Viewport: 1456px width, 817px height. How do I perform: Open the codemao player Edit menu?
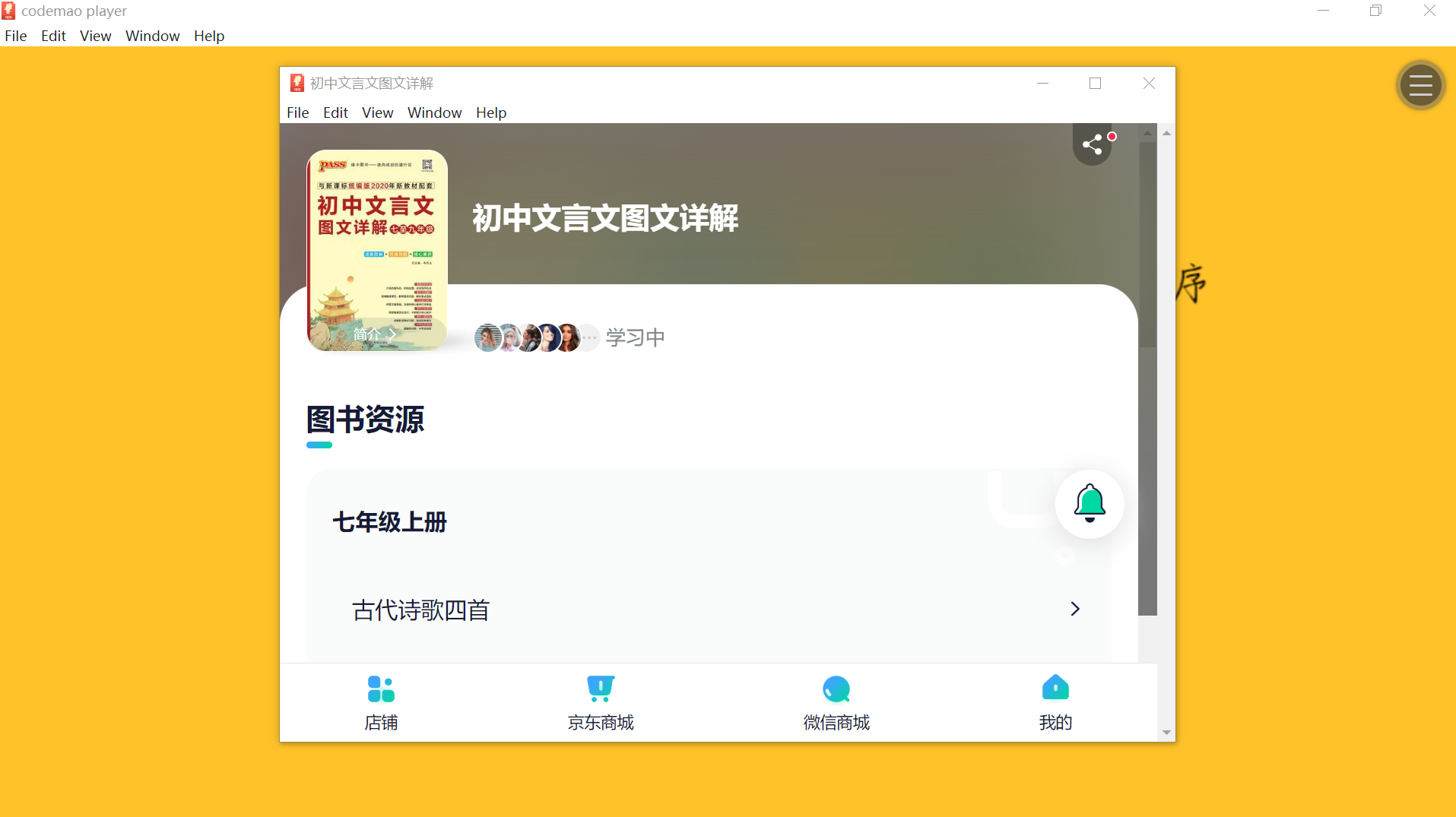click(53, 36)
